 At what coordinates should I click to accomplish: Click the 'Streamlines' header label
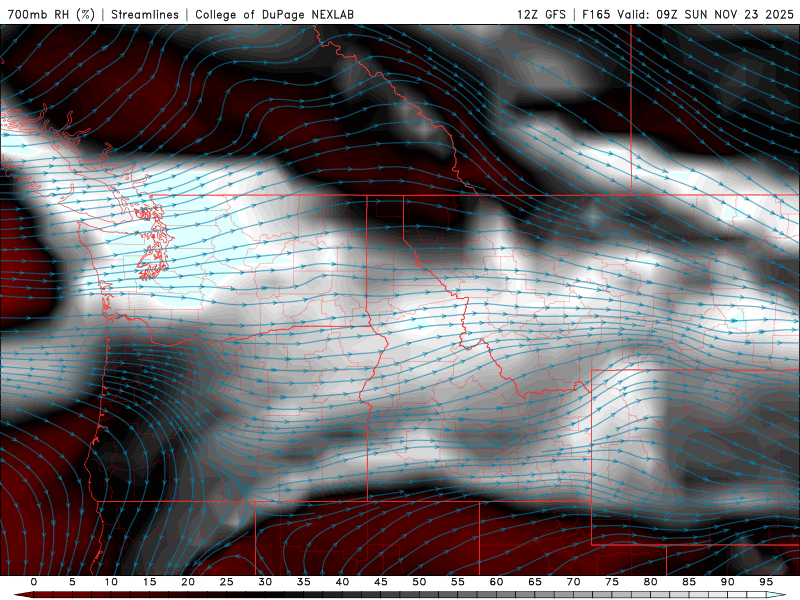coord(145,14)
